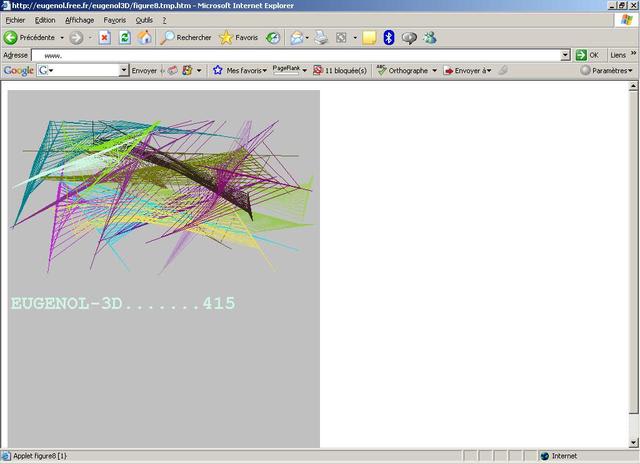Go to the home page icon
Viewport: 640px width, 464px height.
145,38
